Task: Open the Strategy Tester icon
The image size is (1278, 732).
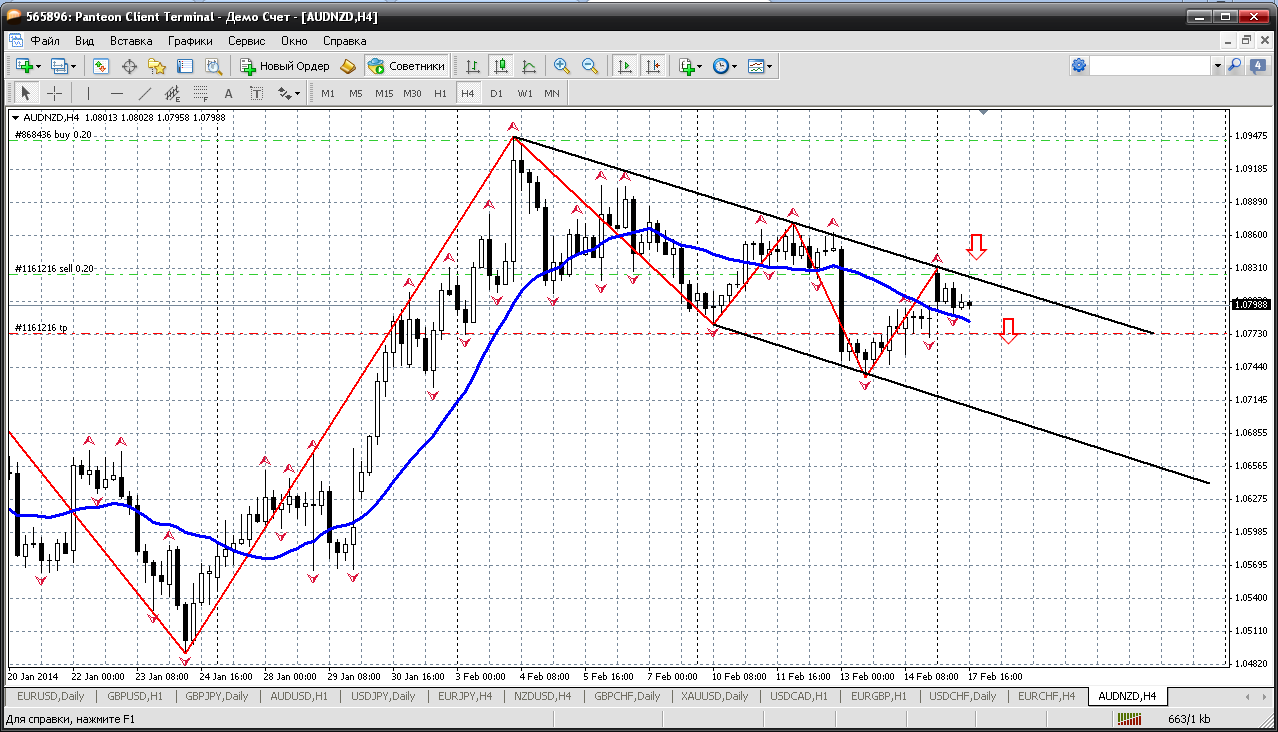Action: click(213, 66)
